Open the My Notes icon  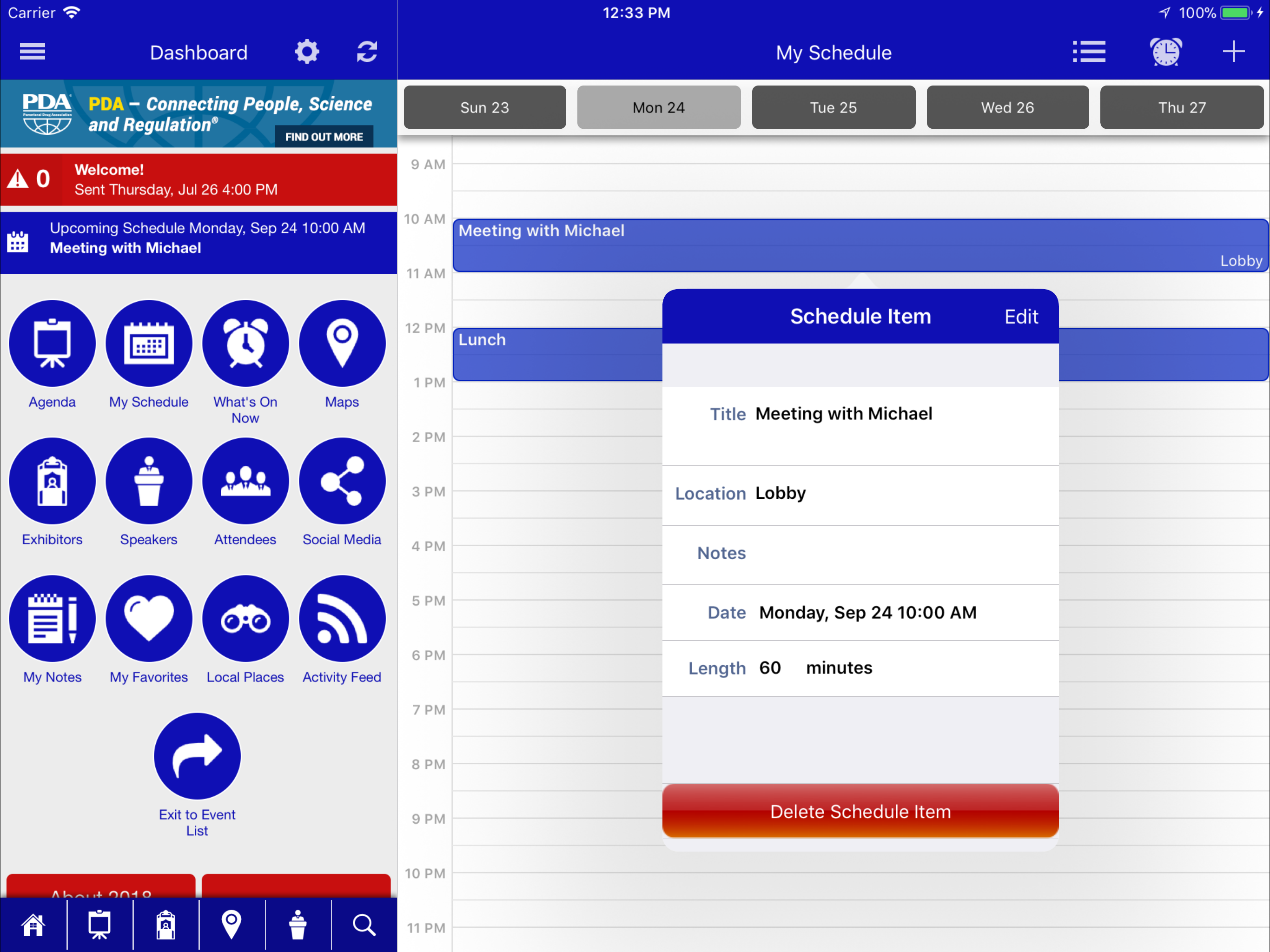pos(52,618)
